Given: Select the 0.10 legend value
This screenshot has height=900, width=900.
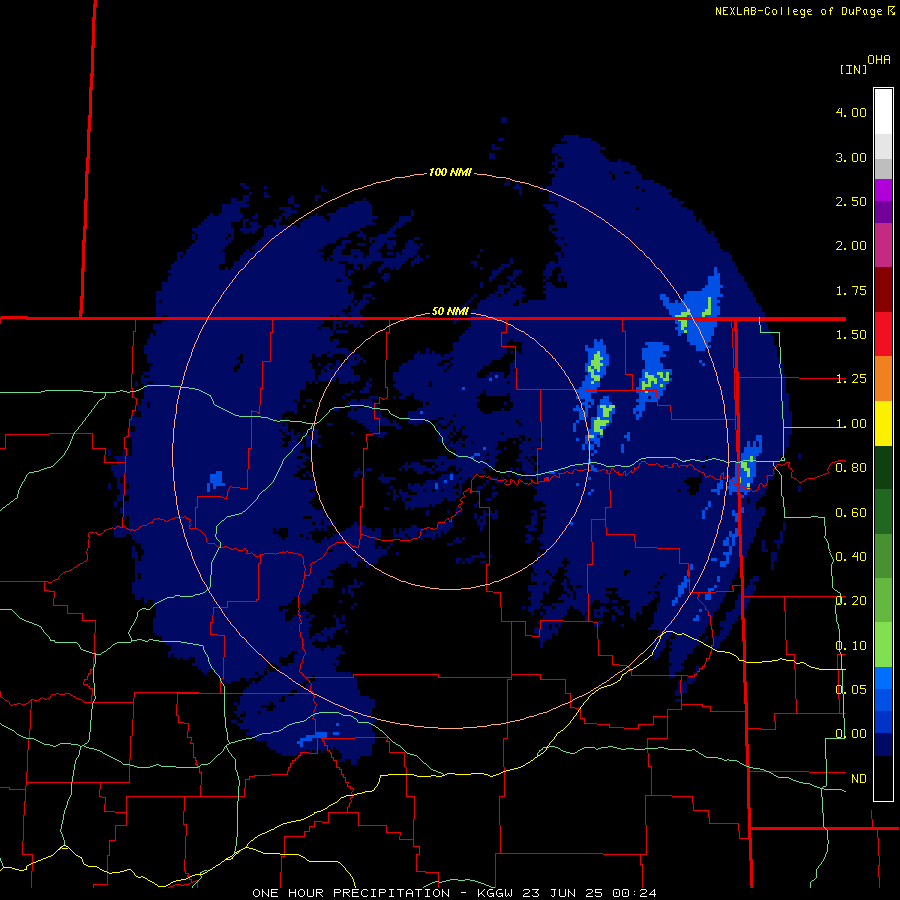Looking at the screenshot, I should coord(851,646).
